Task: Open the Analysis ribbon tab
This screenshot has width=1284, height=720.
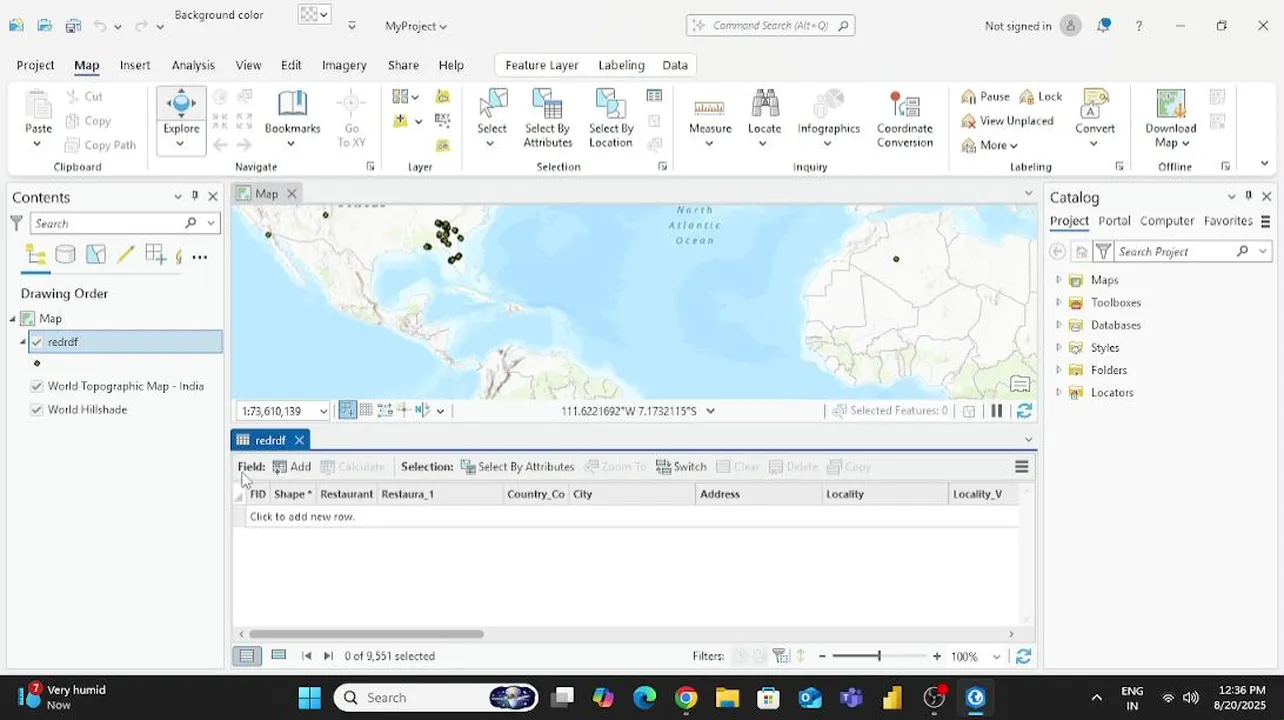Action: tap(193, 65)
